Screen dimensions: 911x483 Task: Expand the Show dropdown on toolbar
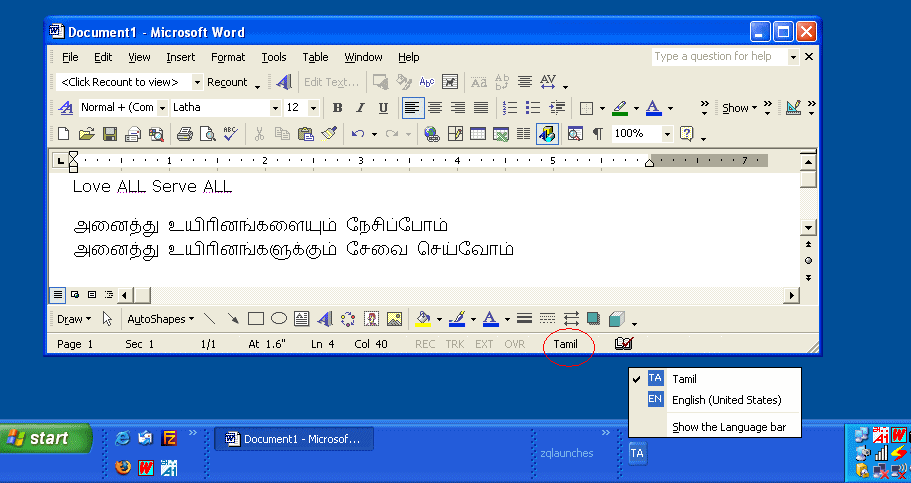tap(740, 108)
